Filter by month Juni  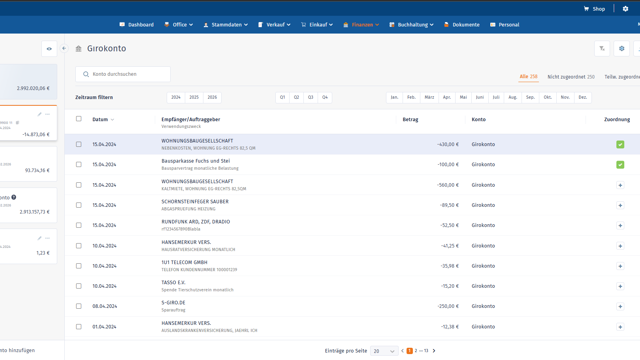tap(480, 97)
